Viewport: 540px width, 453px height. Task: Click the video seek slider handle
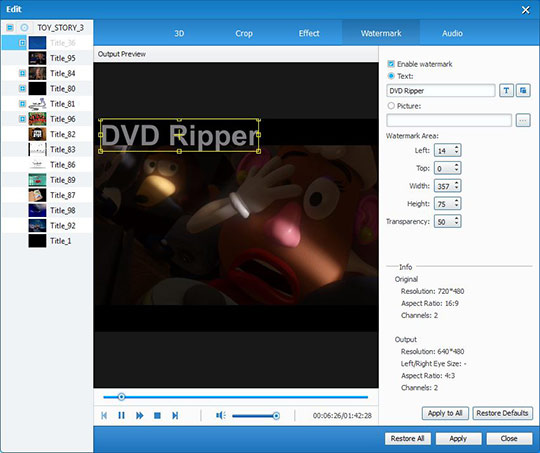pyautogui.click(x=121, y=397)
